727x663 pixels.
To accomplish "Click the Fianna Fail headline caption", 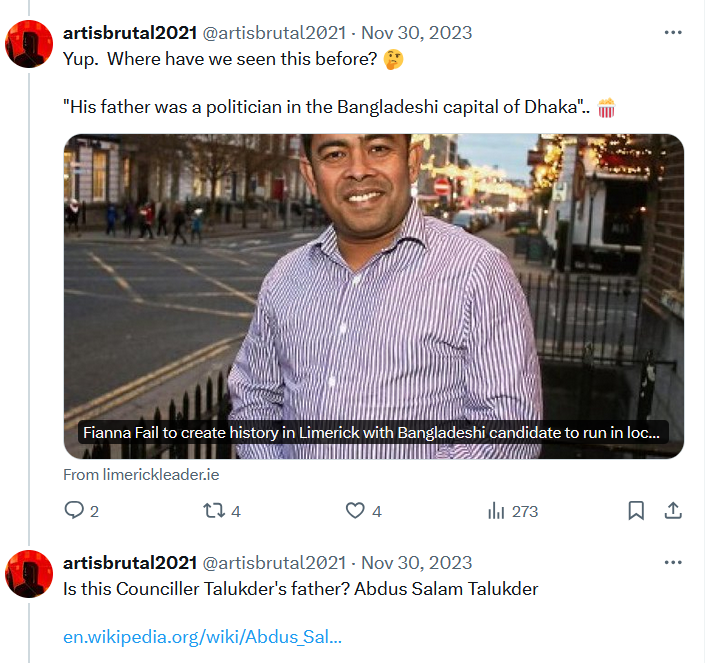I will point(373,432).
